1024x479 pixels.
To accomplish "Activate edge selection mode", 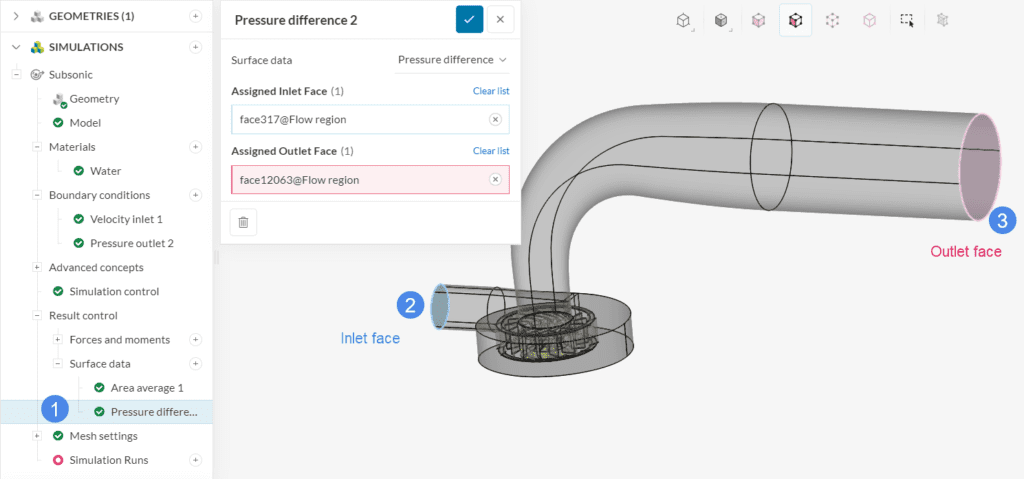I will pos(869,20).
